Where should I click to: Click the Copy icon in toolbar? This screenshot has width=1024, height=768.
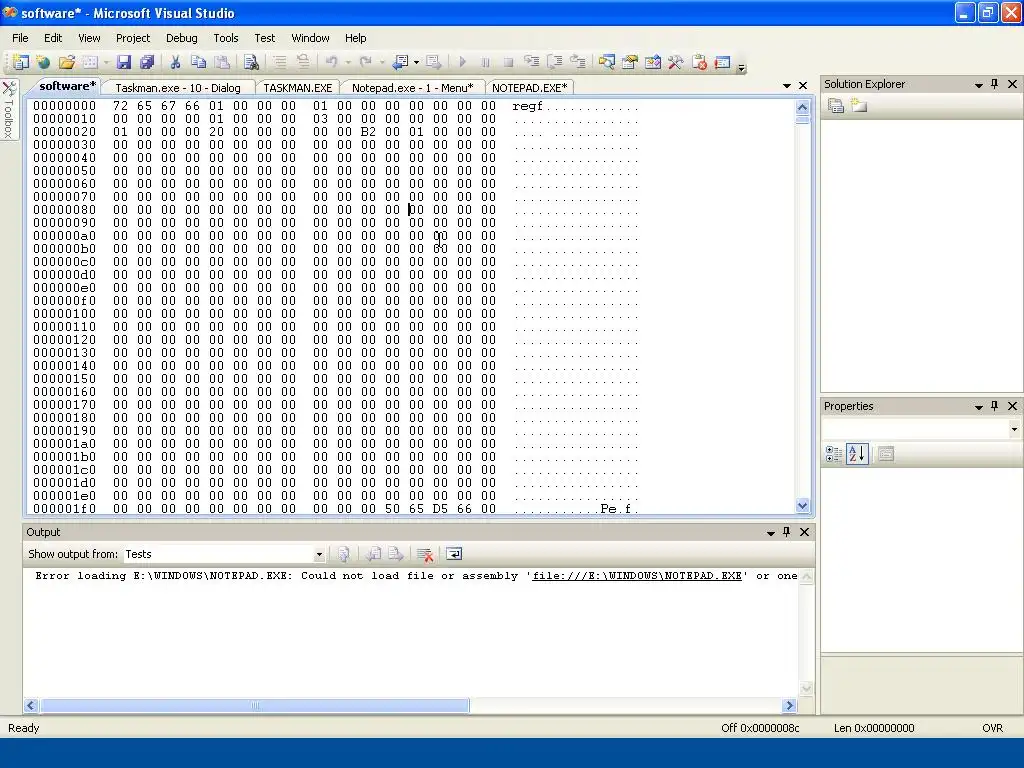[199, 62]
